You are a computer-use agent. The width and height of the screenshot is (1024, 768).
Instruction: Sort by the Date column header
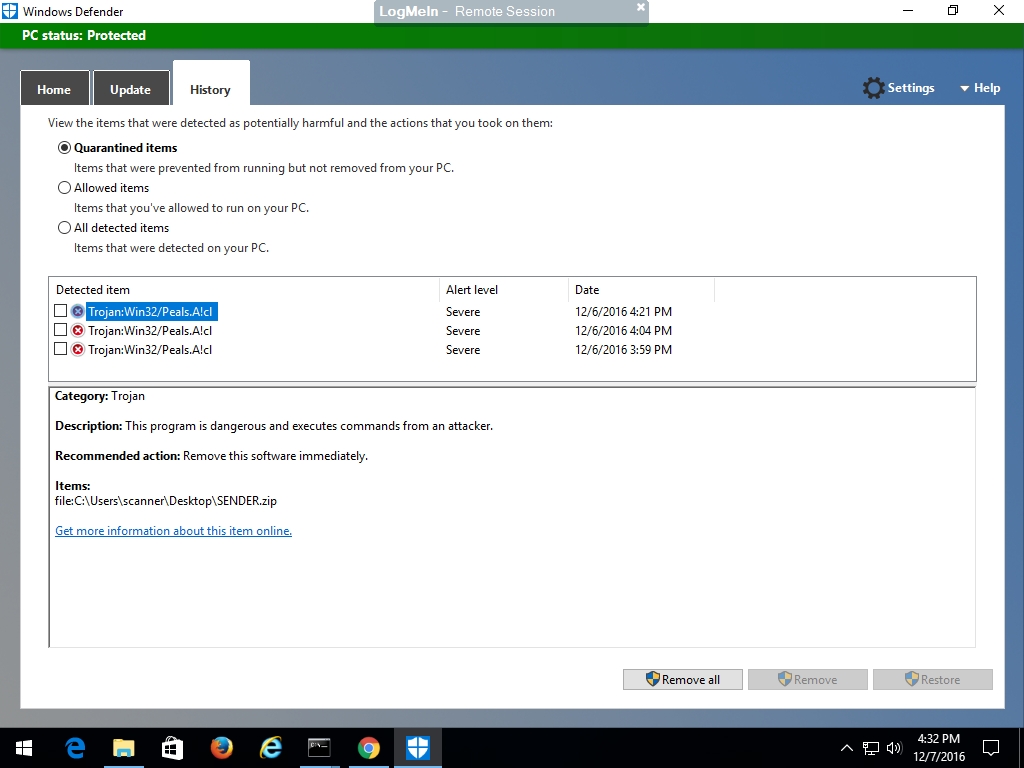(641, 290)
